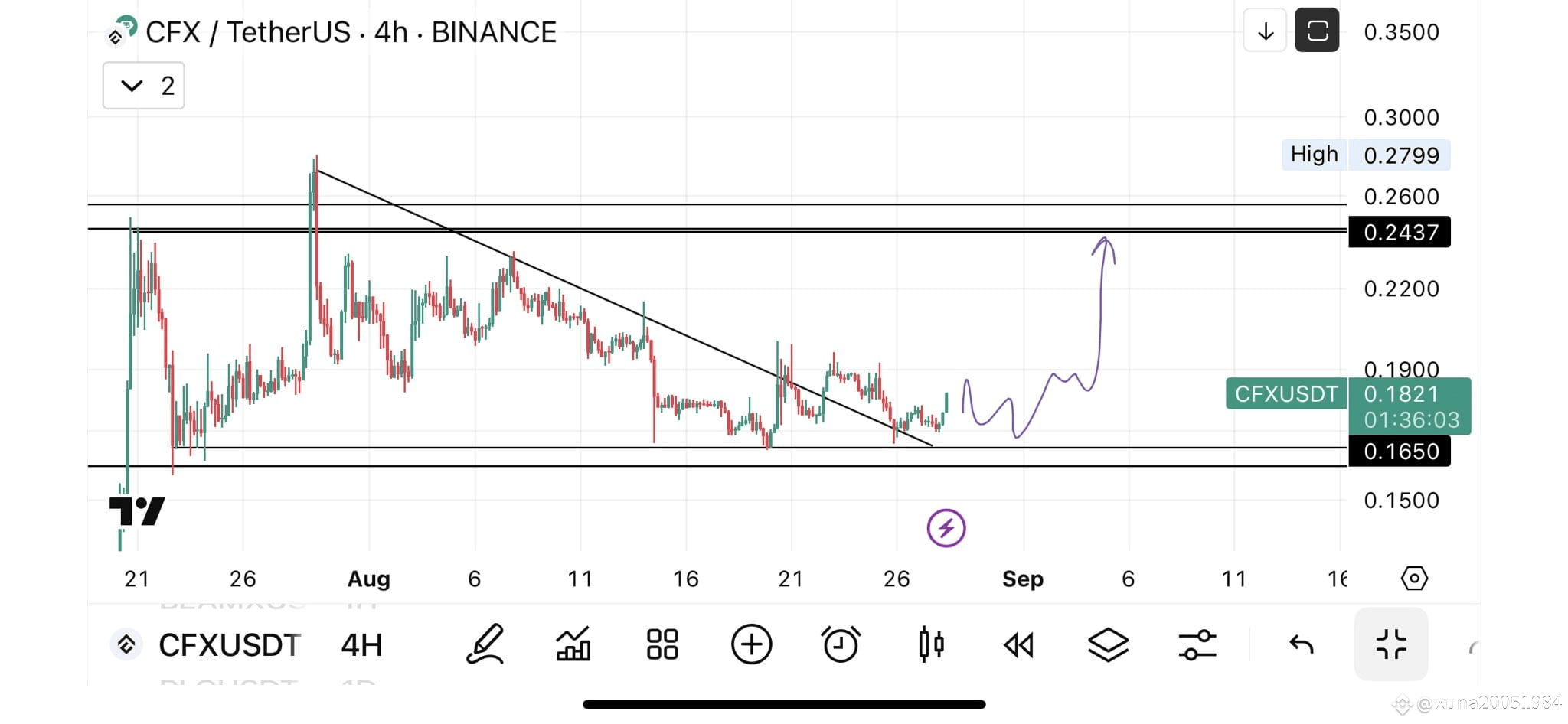
Task: Exit fullscreen with collapse icon
Action: (x=1391, y=644)
